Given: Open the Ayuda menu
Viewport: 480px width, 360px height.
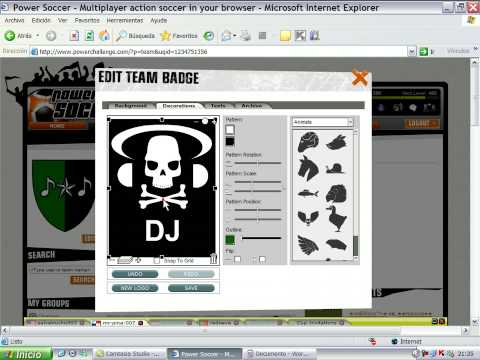Looking at the screenshot, I should [x=159, y=20].
